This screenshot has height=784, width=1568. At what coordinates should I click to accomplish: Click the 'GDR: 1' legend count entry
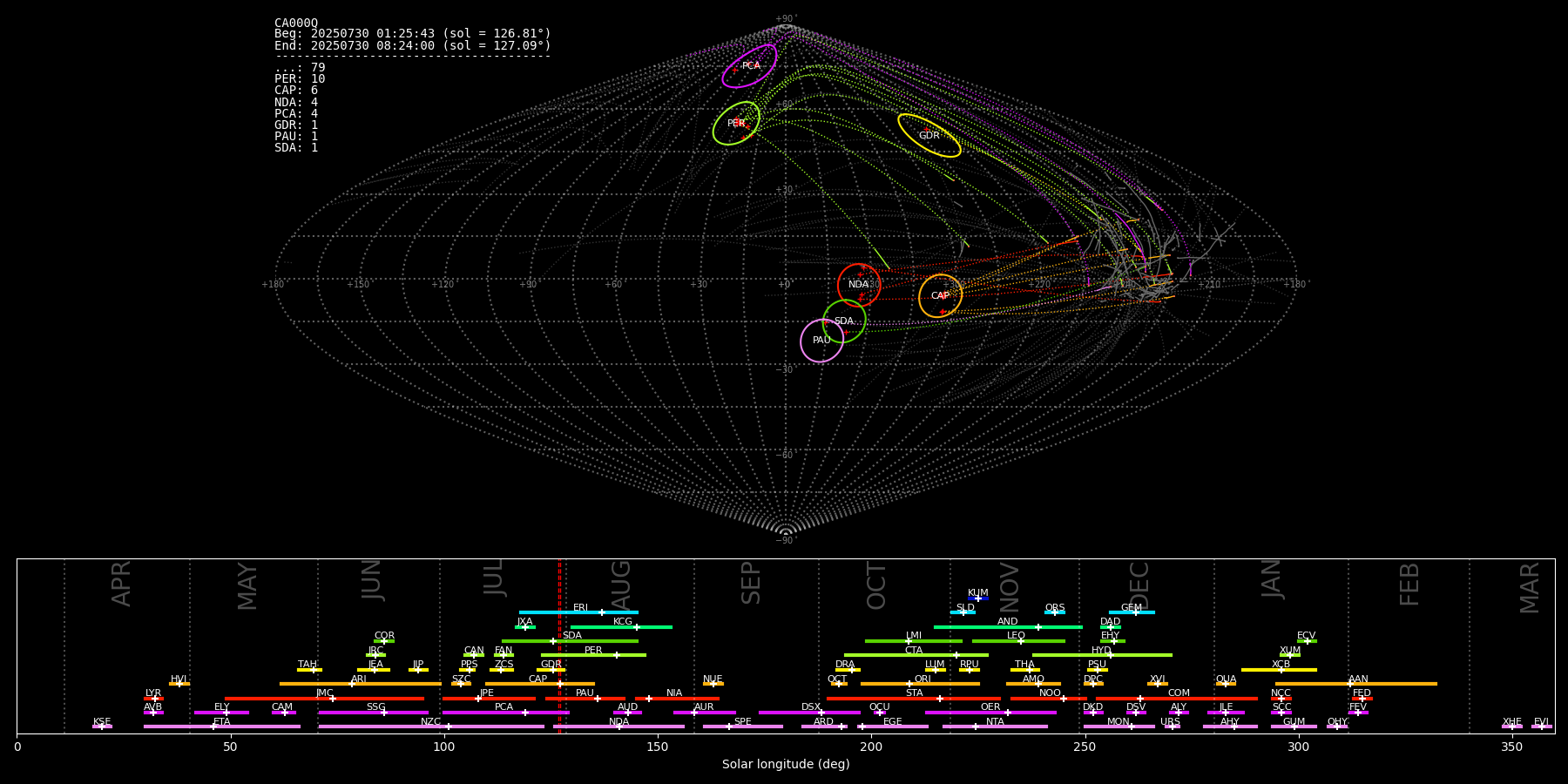click(296, 125)
